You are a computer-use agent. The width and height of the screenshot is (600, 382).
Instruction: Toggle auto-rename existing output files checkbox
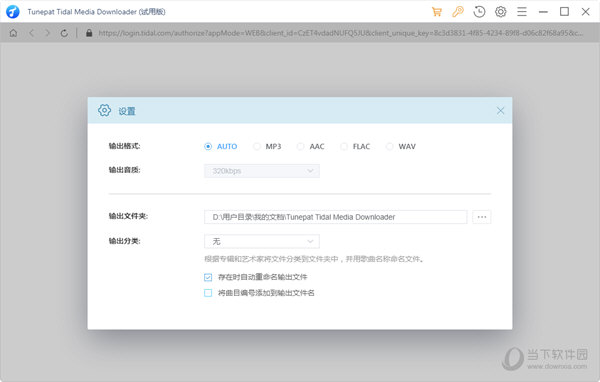click(208, 277)
